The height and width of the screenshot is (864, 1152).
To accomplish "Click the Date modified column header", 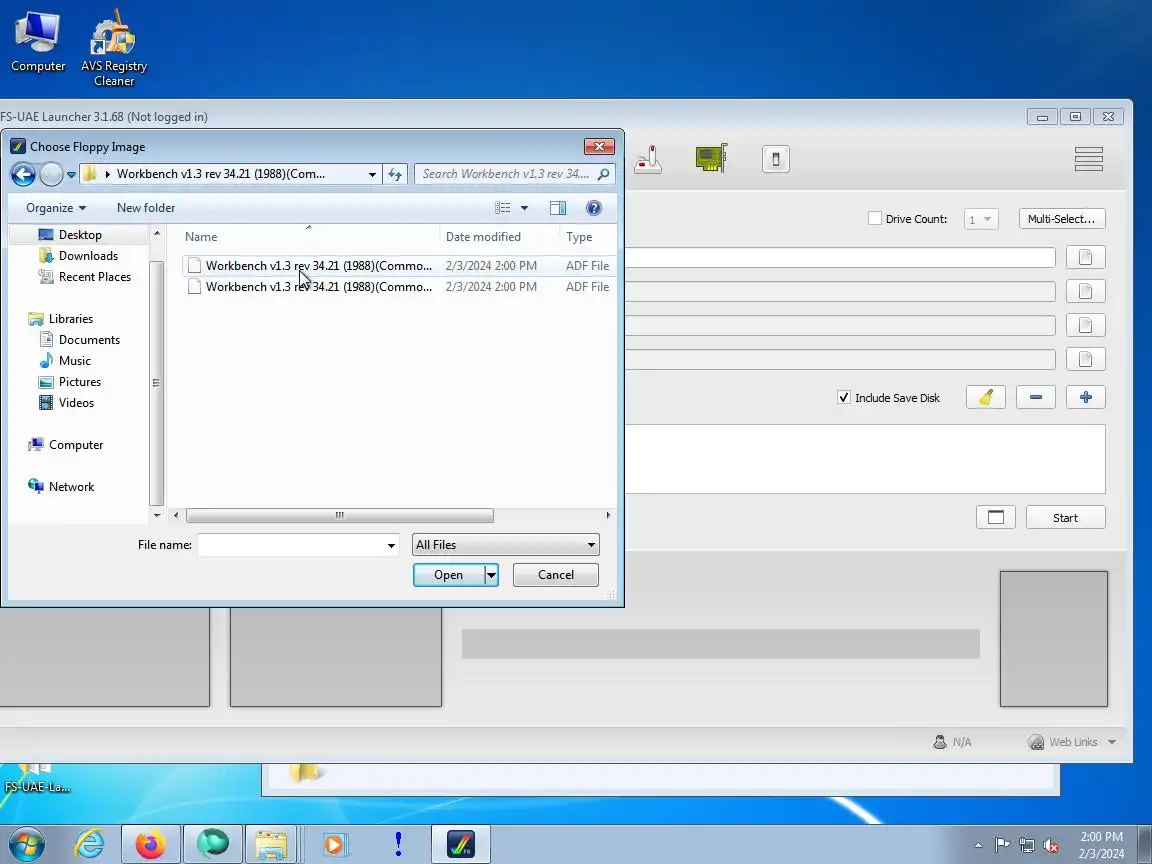I will [x=483, y=237].
